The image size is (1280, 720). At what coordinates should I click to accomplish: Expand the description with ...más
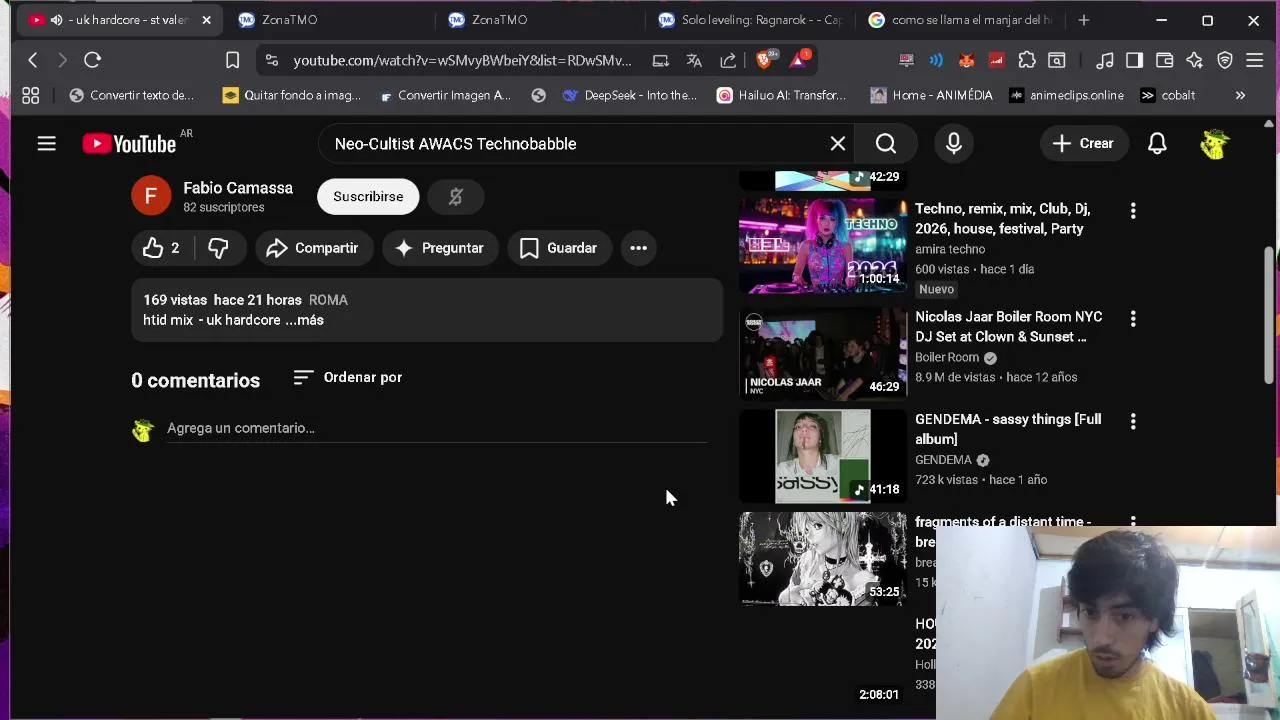305,320
